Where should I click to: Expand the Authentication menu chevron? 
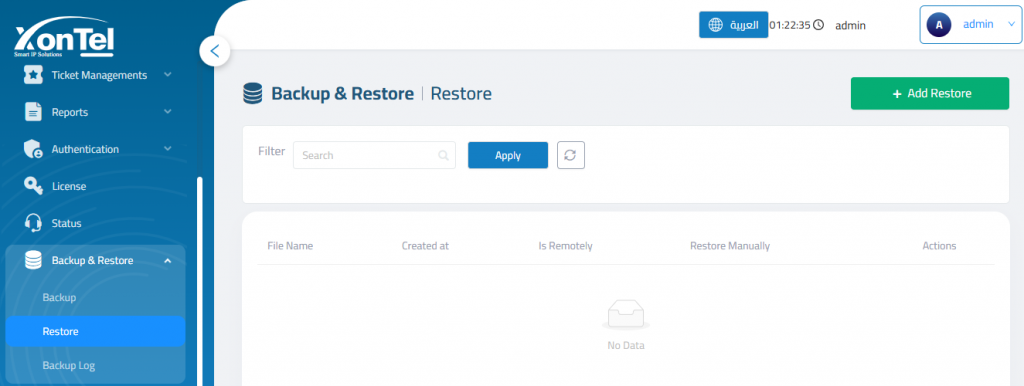[168, 149]
